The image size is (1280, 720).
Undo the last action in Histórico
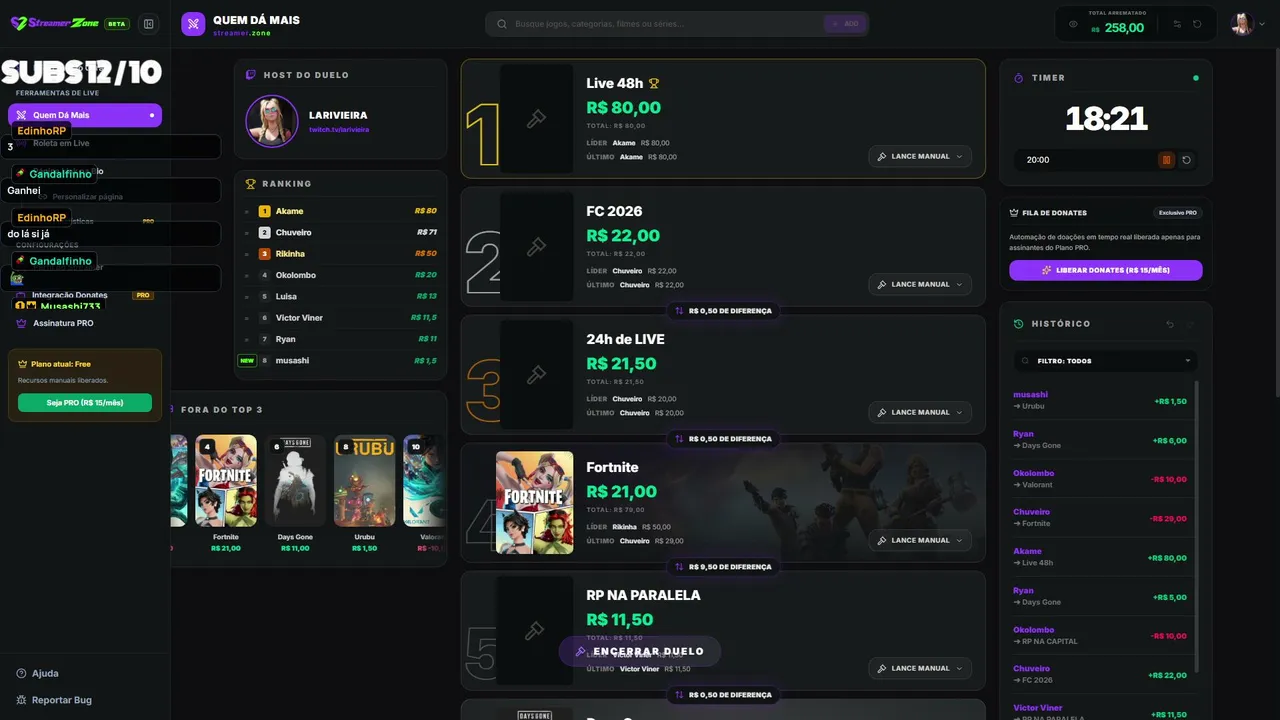(1171, 324)
